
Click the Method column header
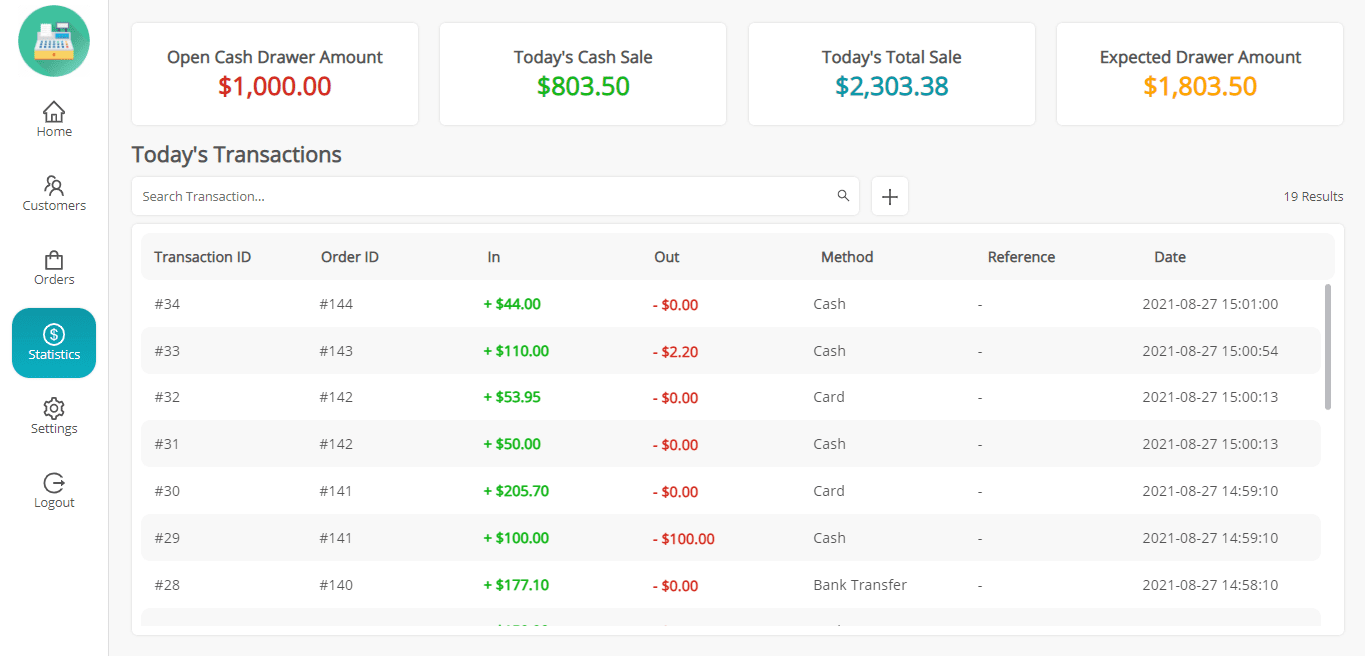pos(846,257)
